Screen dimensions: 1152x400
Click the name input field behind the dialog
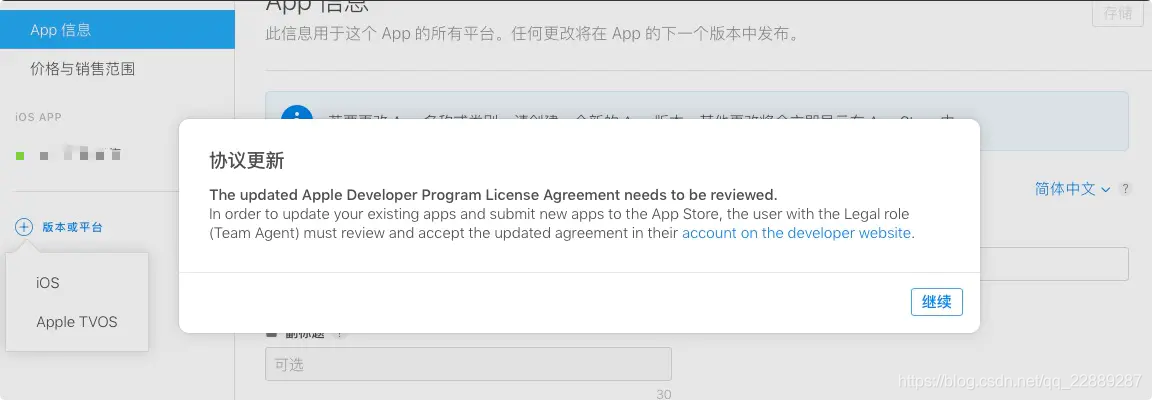tap(1054, 264)
